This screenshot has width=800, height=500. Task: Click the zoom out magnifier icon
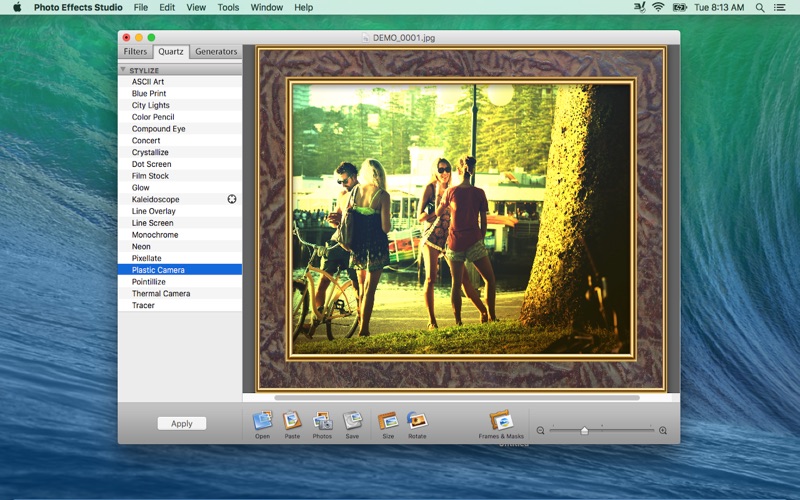(540, 430)
